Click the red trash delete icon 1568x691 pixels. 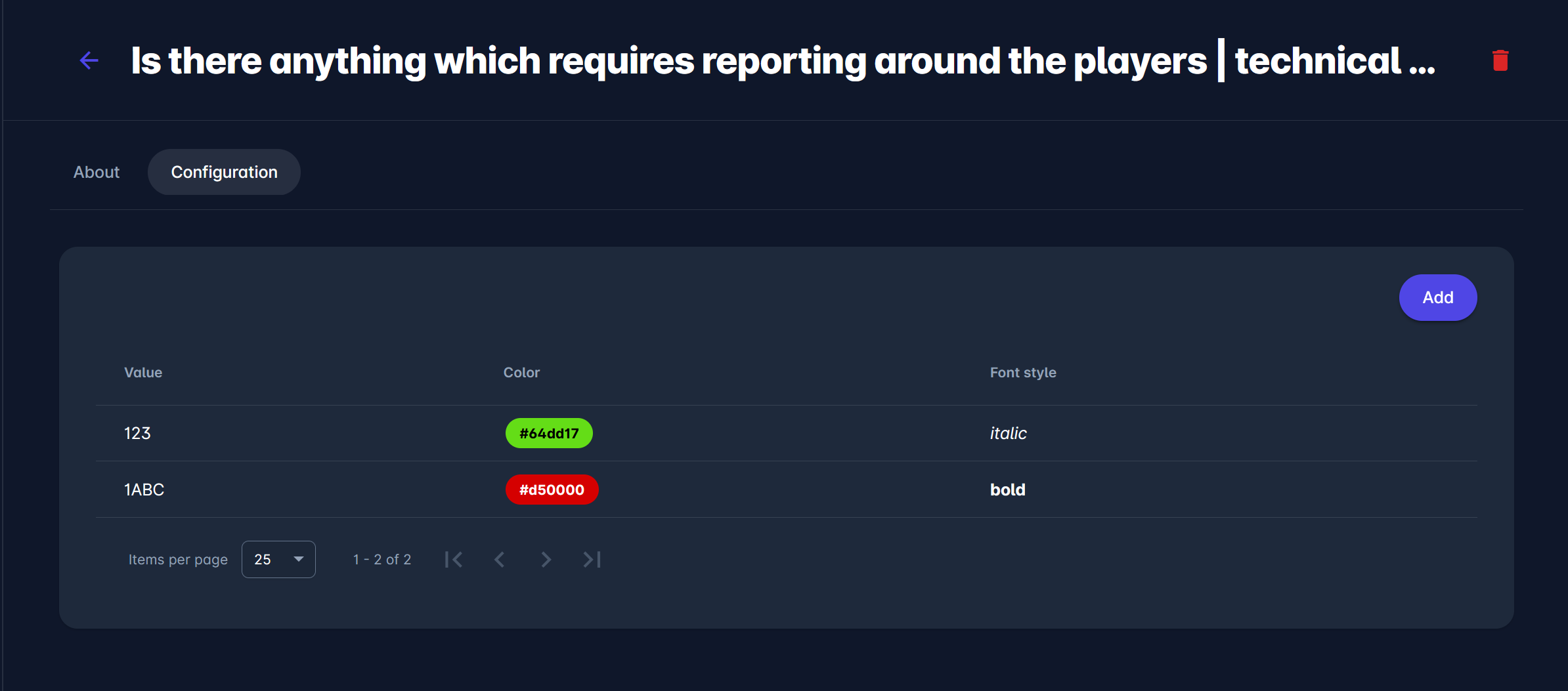pyautogui.click(x=1500, y=60)
